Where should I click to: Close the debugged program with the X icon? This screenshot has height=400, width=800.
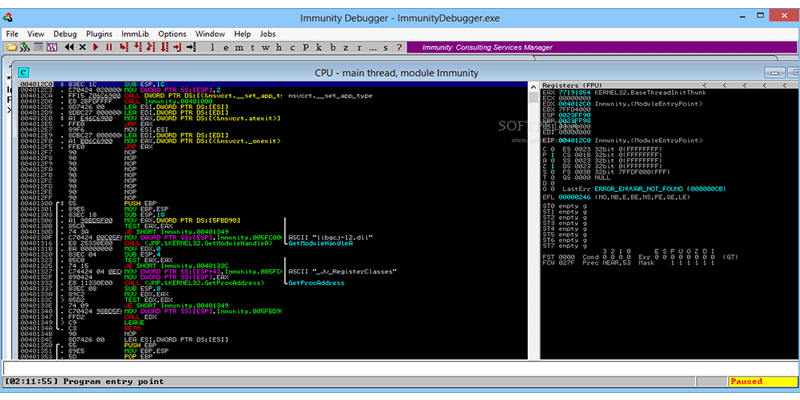pos(83,47)
